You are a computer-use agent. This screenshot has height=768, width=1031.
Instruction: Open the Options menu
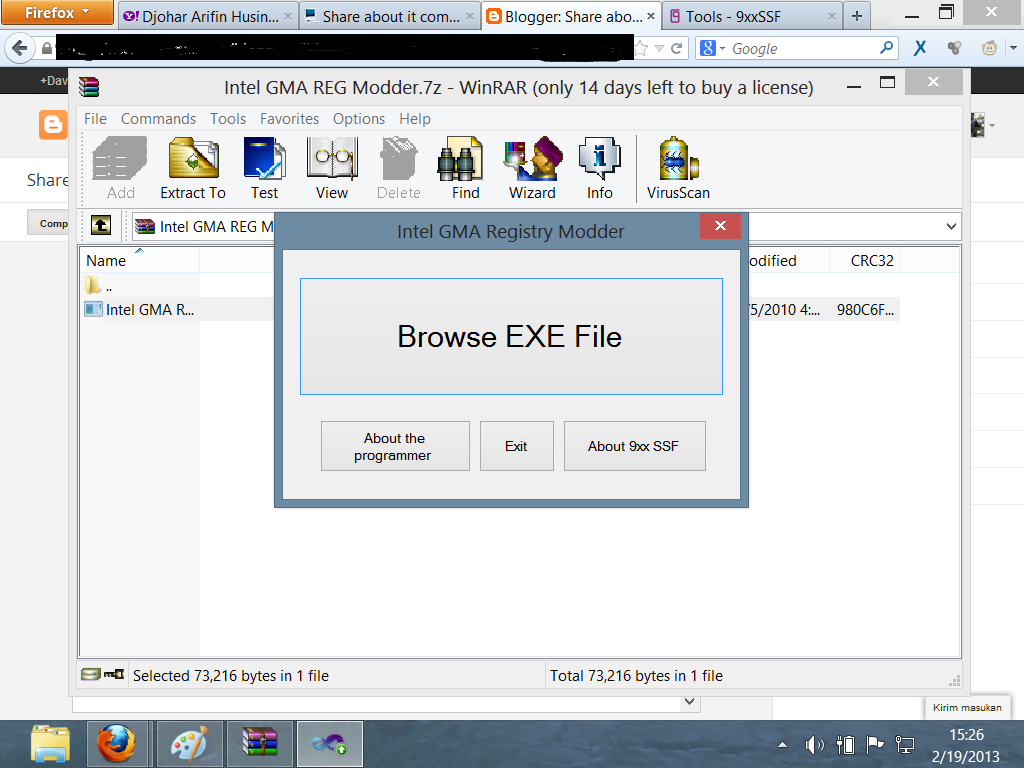point(359,118)
